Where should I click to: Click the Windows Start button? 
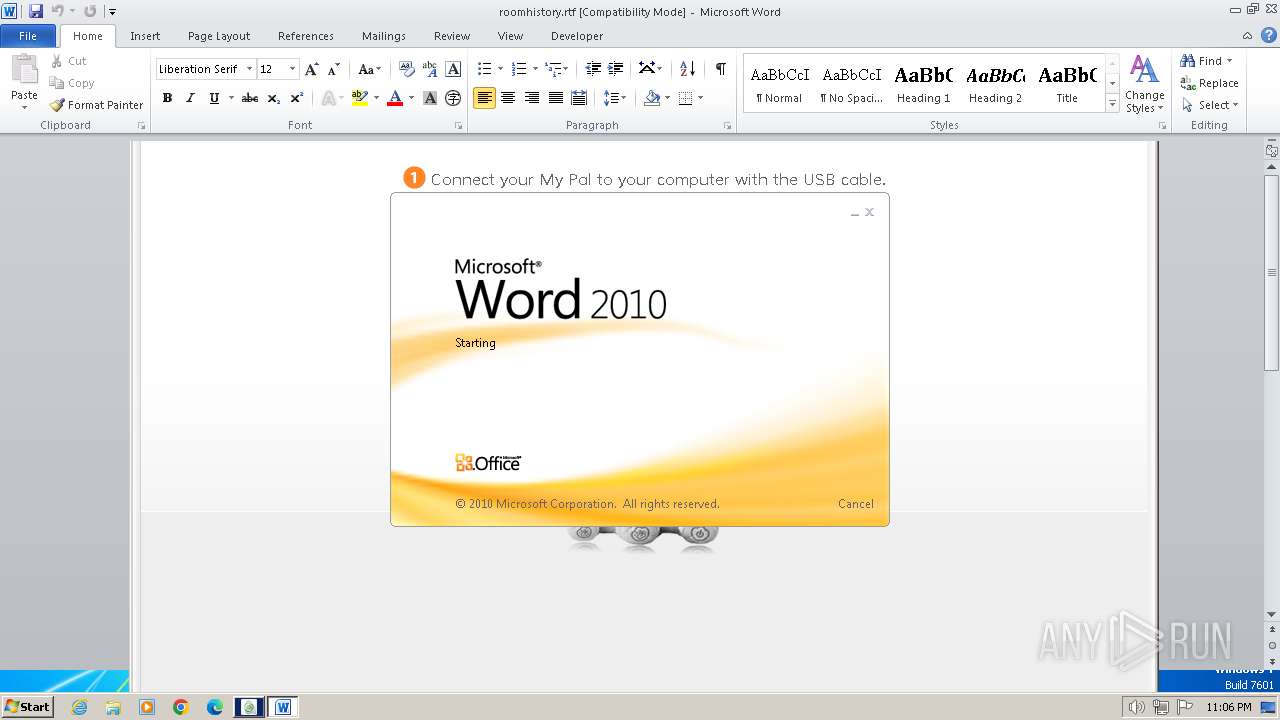coord(27,707)
